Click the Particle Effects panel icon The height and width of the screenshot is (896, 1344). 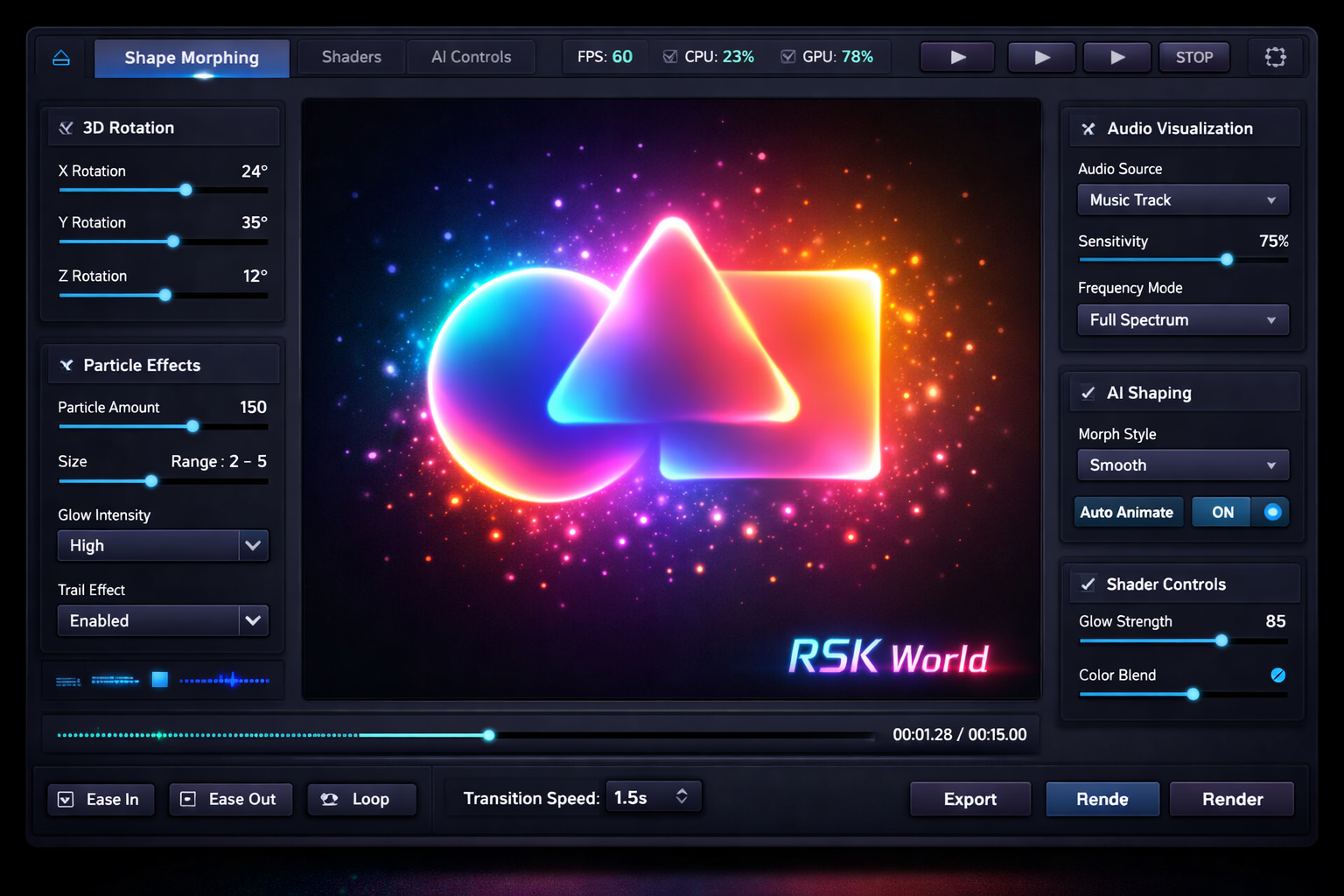(x=65, y=365)
